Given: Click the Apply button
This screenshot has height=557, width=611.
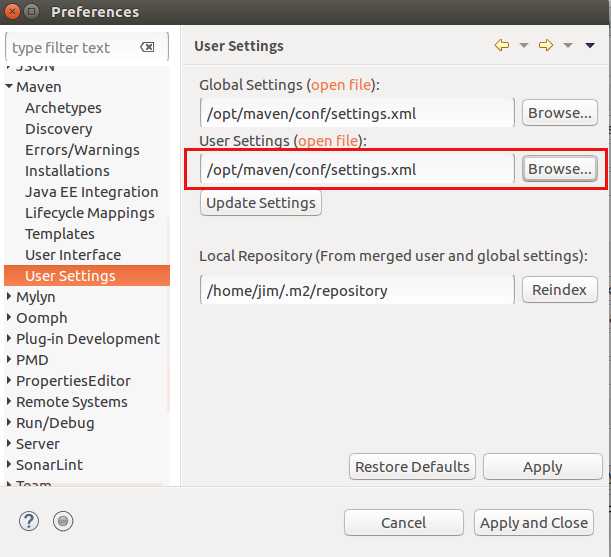Looking at the screenshot, I should coord(543,467).
